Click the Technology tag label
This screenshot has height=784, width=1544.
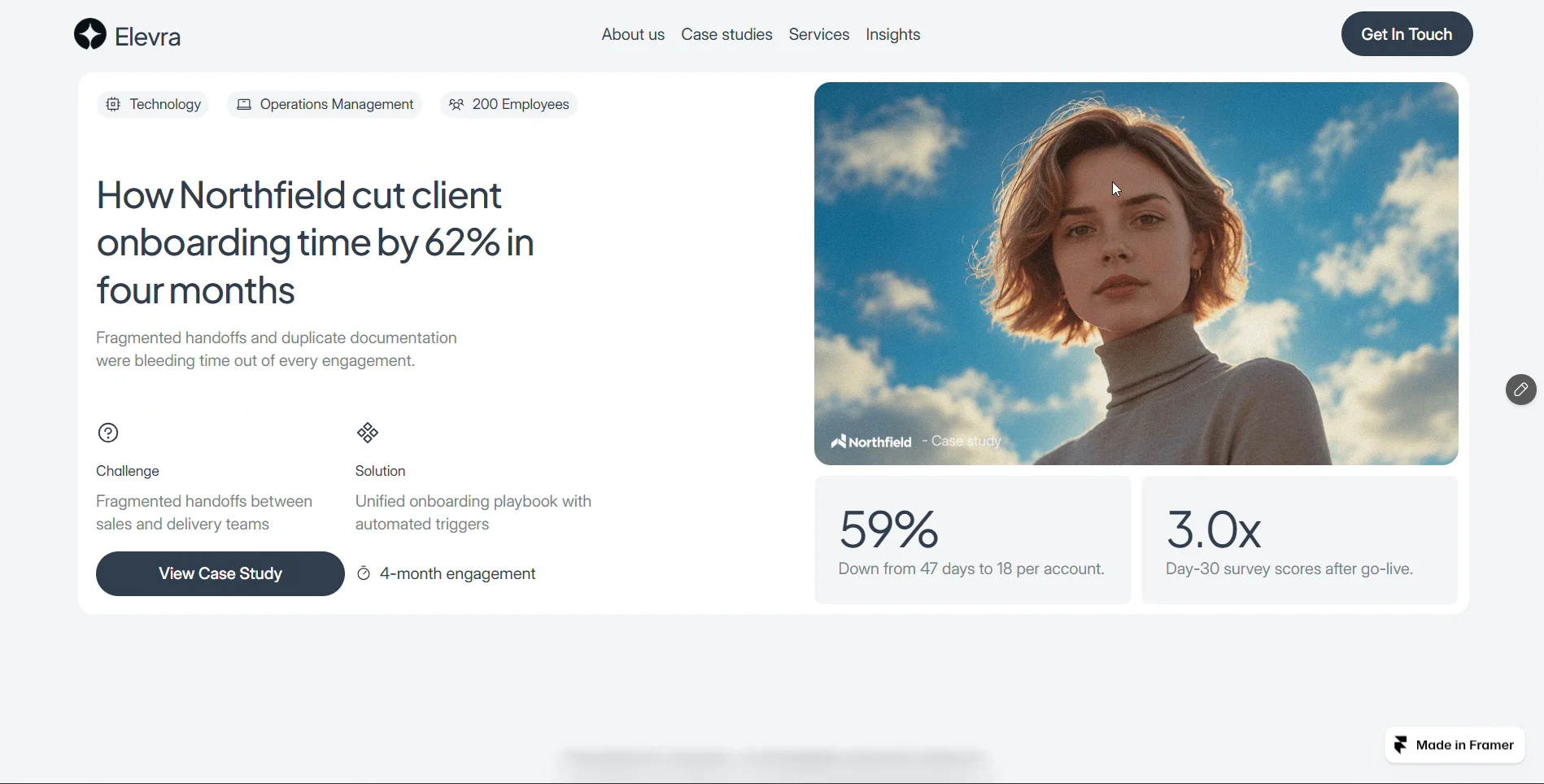[x=165, y=104]
